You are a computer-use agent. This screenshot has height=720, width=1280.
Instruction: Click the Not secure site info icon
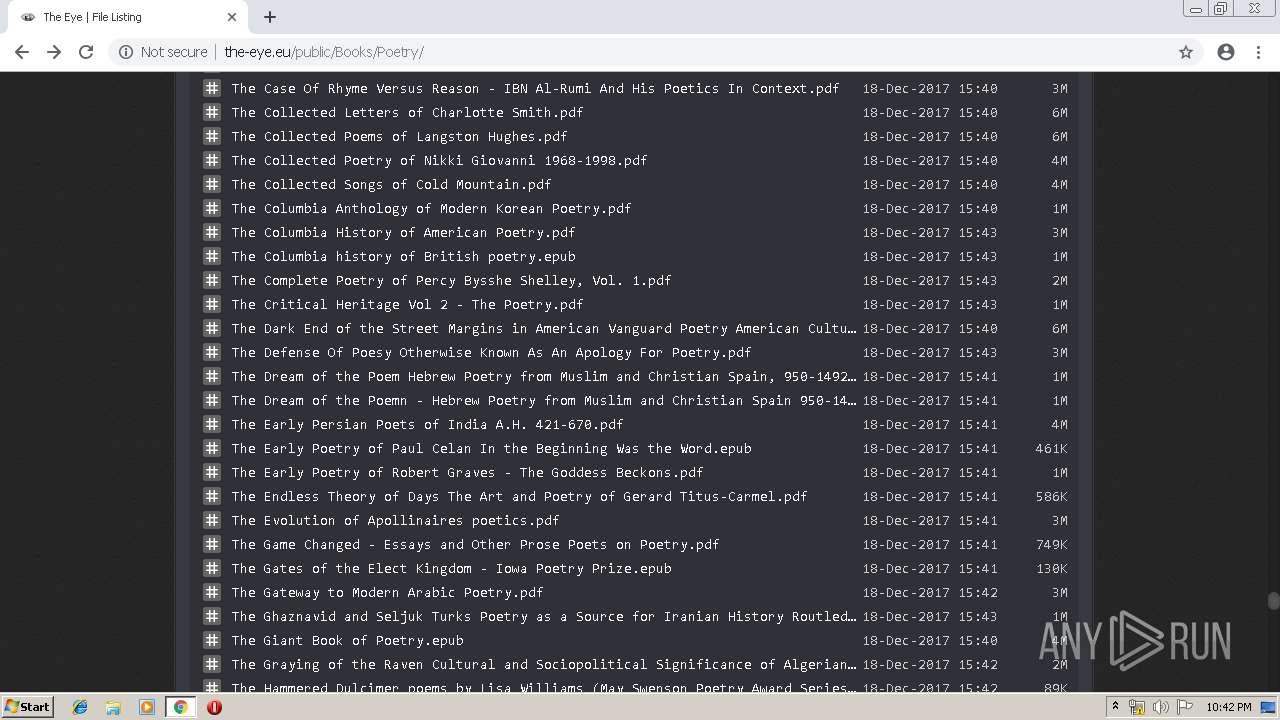(x=126, y=52)
